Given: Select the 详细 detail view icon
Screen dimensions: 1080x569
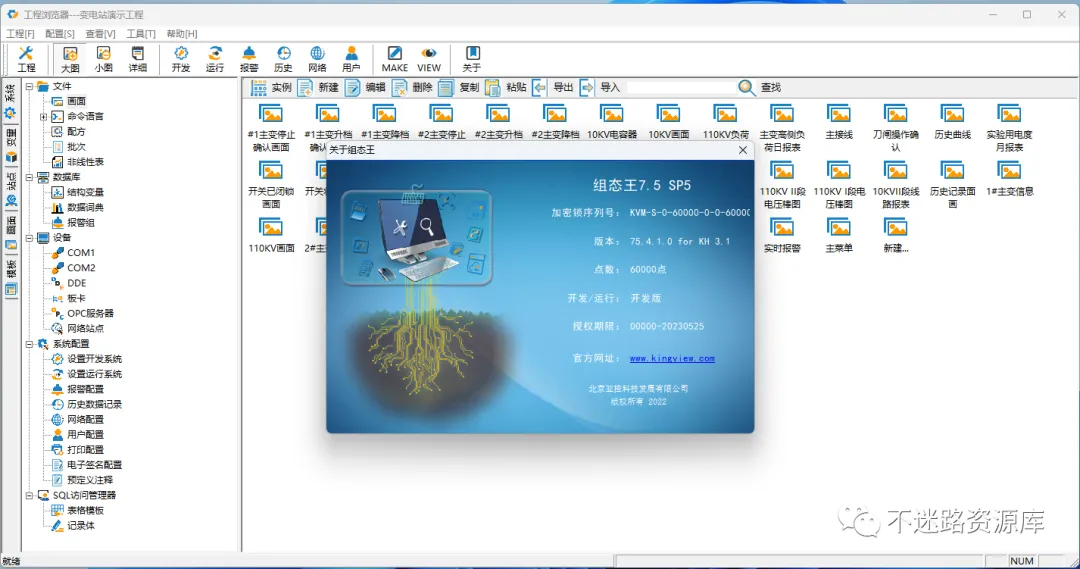Looking at the screenshot, I should pyautogui.click(x=138, y=59).
